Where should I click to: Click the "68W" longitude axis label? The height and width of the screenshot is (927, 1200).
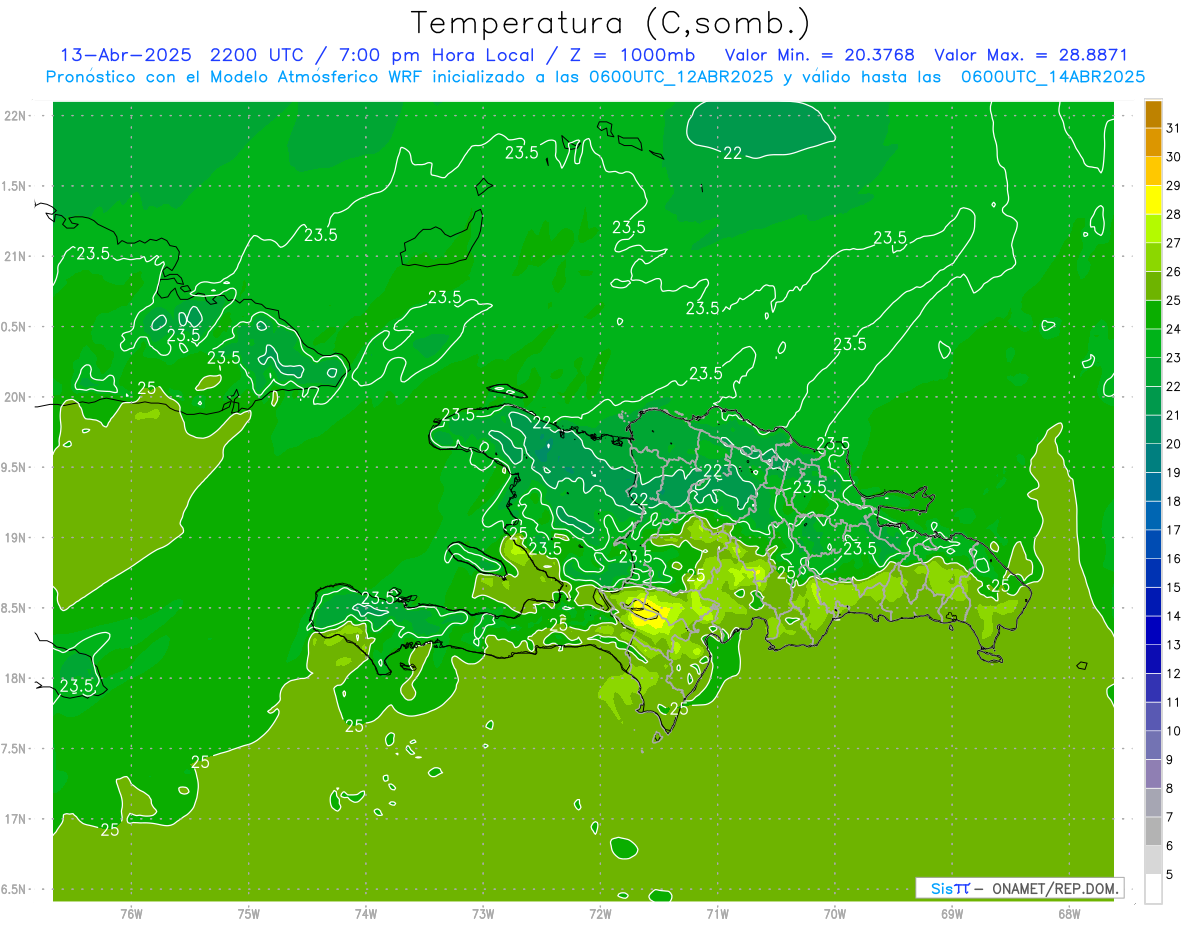1069,914
